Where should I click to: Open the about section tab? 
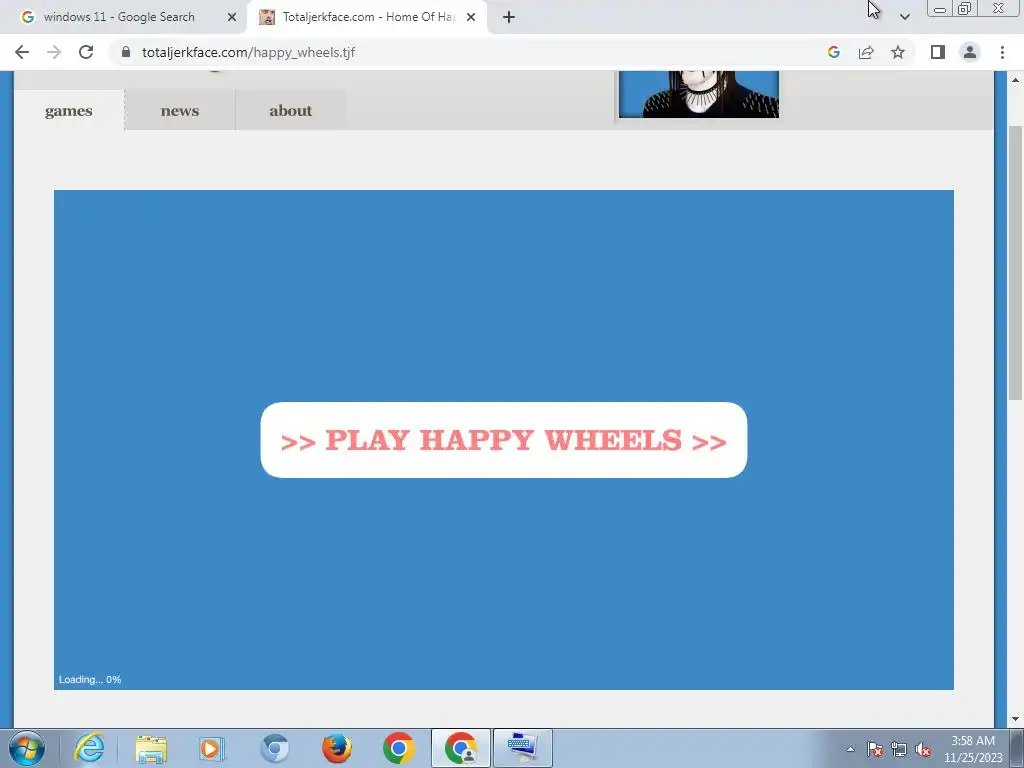click(291, 110)
